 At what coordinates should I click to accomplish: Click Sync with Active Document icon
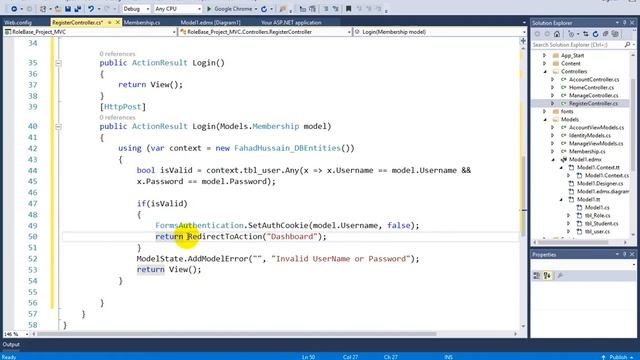pos(586,34)
